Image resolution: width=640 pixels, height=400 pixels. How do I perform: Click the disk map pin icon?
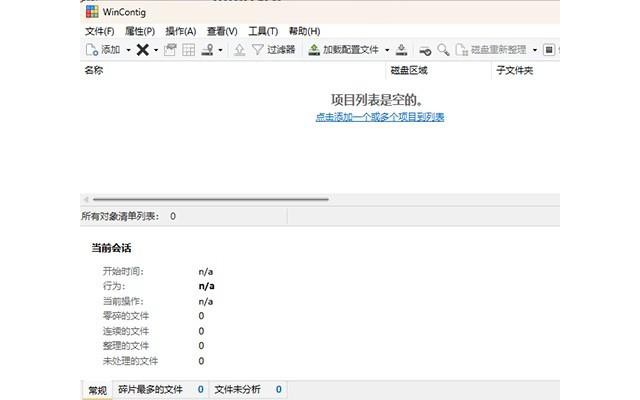(x=207, y=50)
